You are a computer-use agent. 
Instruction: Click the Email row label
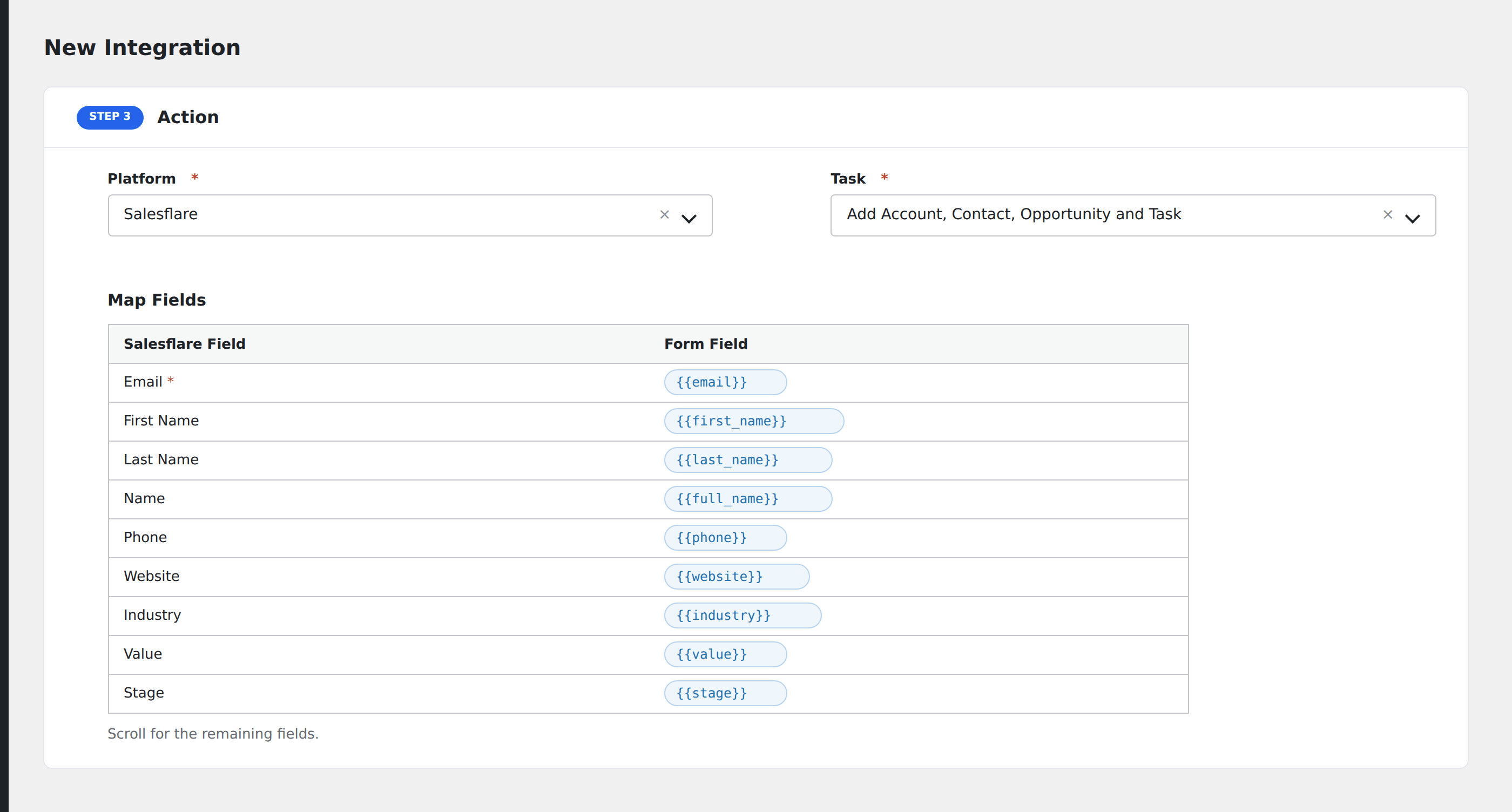coord(143,382)
